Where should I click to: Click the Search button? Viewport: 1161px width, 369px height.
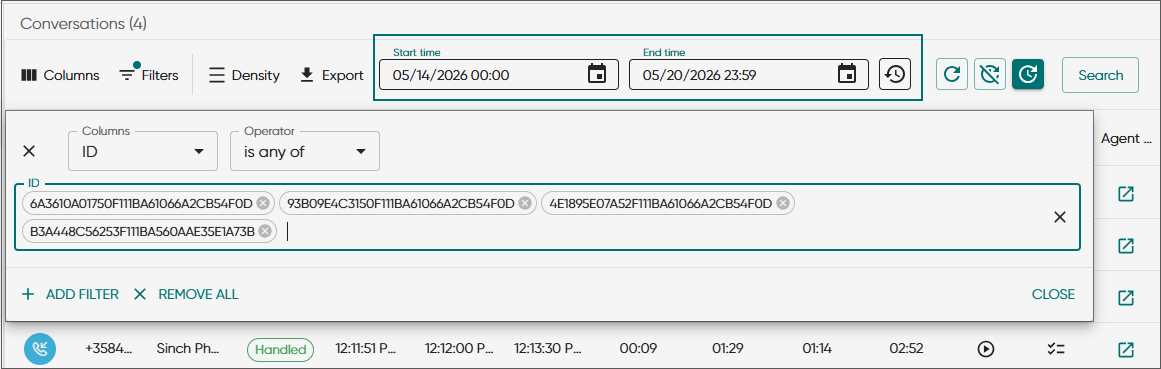click(1100, 75)
